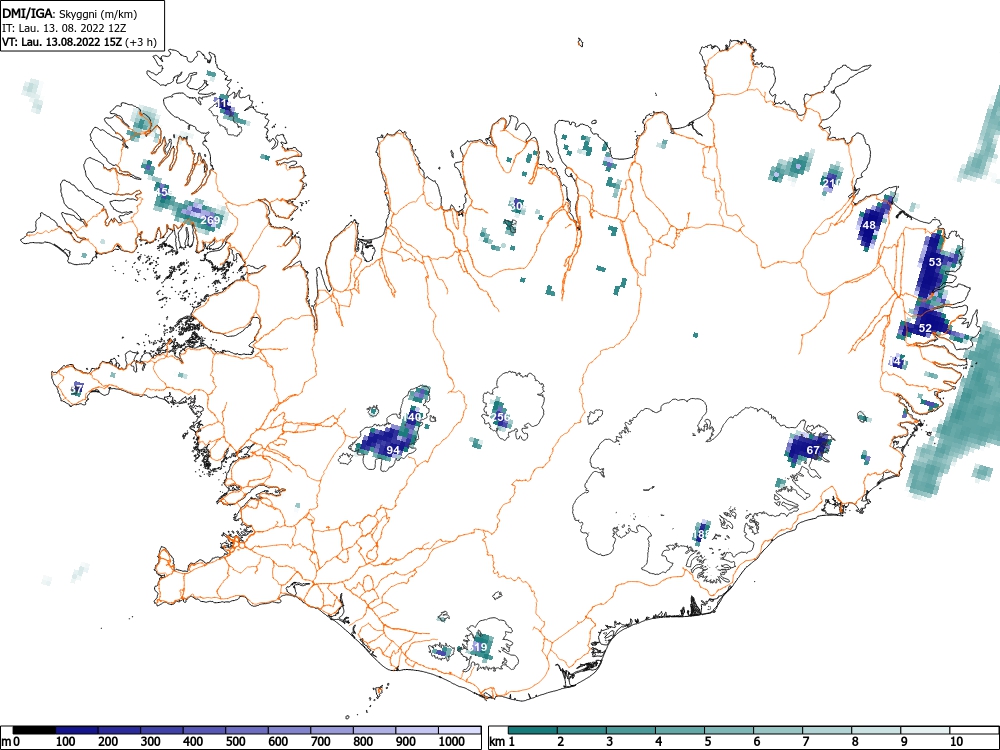Viewport: 1000px width, 750px height.
Task: Click the "1000" metre legend label
Action: pyautogui.click(x=452, y=742)
